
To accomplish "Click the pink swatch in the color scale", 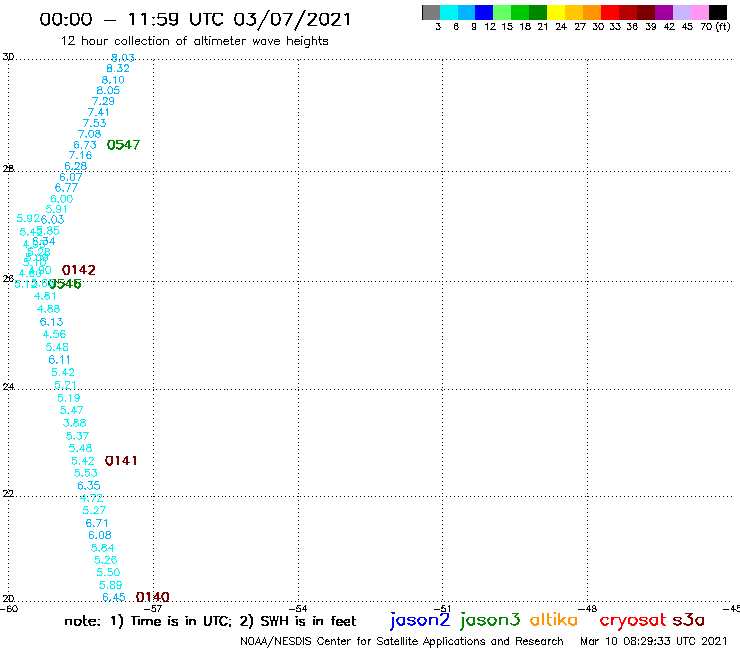I will (x=700, y=12).
